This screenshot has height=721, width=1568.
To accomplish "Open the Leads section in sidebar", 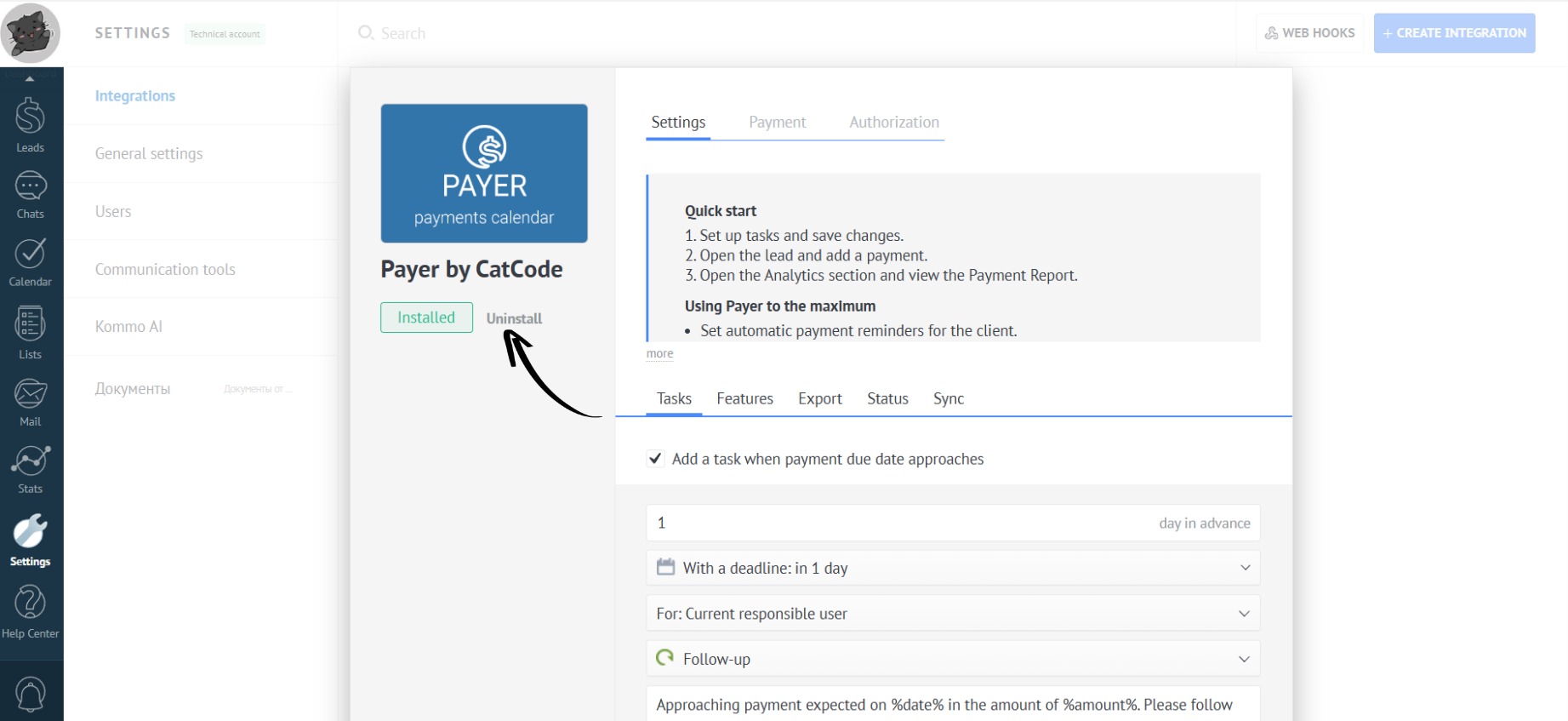I will (x=30, y=124).
